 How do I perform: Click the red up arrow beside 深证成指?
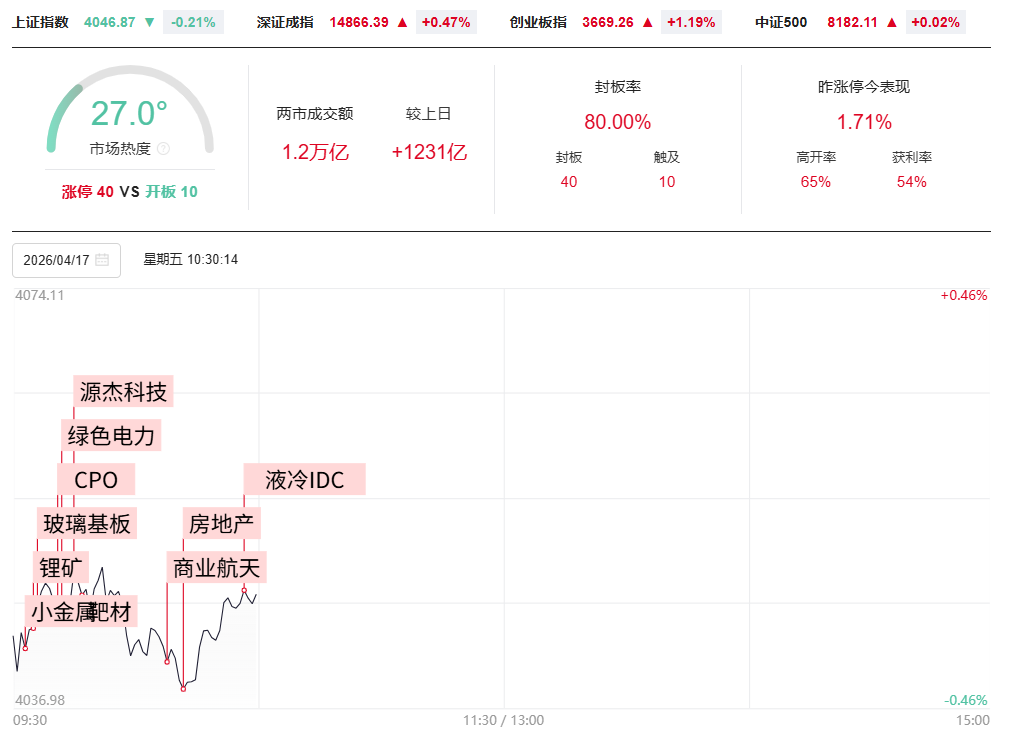pos(402,22)
